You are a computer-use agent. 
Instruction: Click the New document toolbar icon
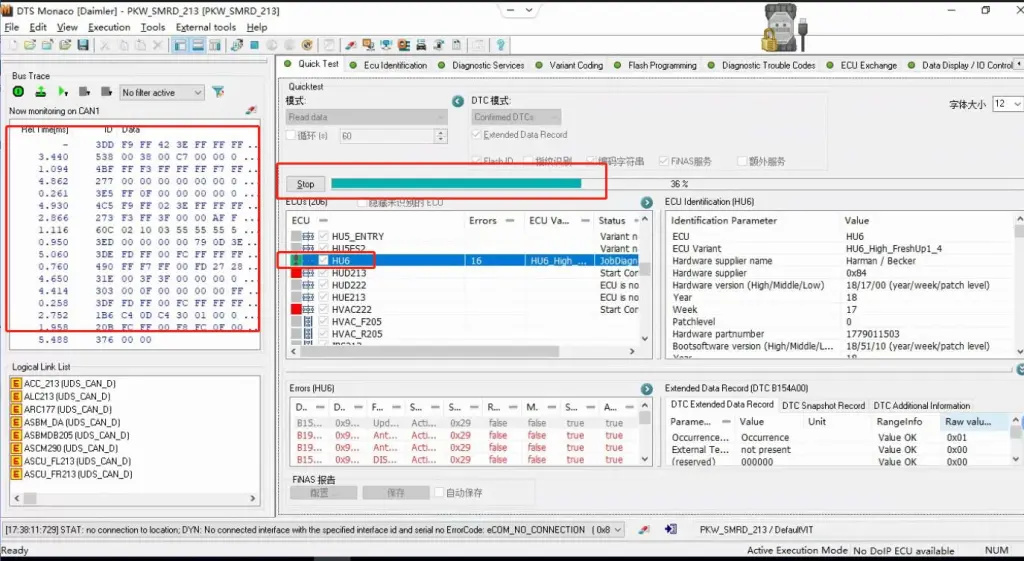coord(13,45)
